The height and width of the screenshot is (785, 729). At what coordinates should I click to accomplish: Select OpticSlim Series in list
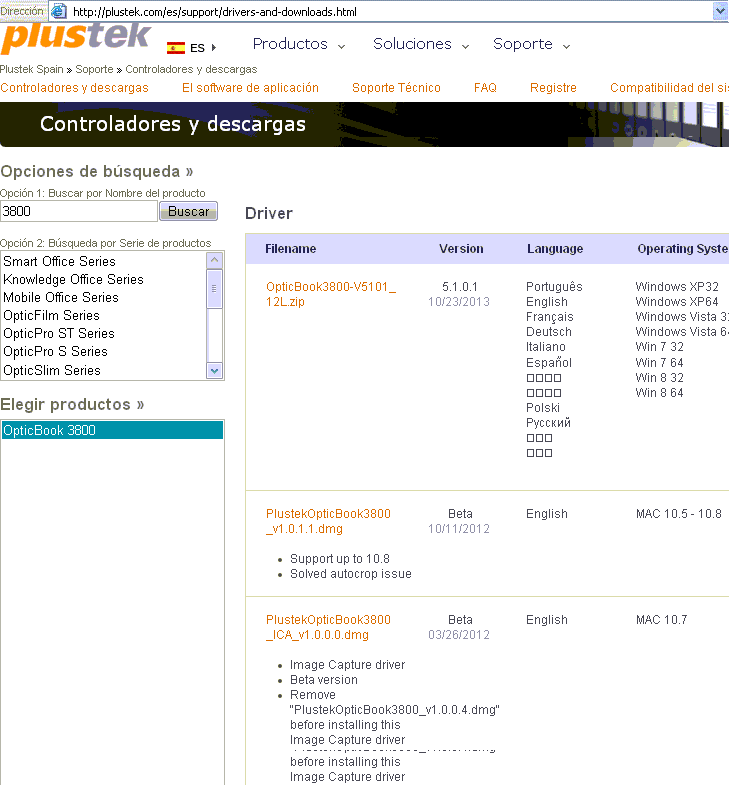point(104,370)
